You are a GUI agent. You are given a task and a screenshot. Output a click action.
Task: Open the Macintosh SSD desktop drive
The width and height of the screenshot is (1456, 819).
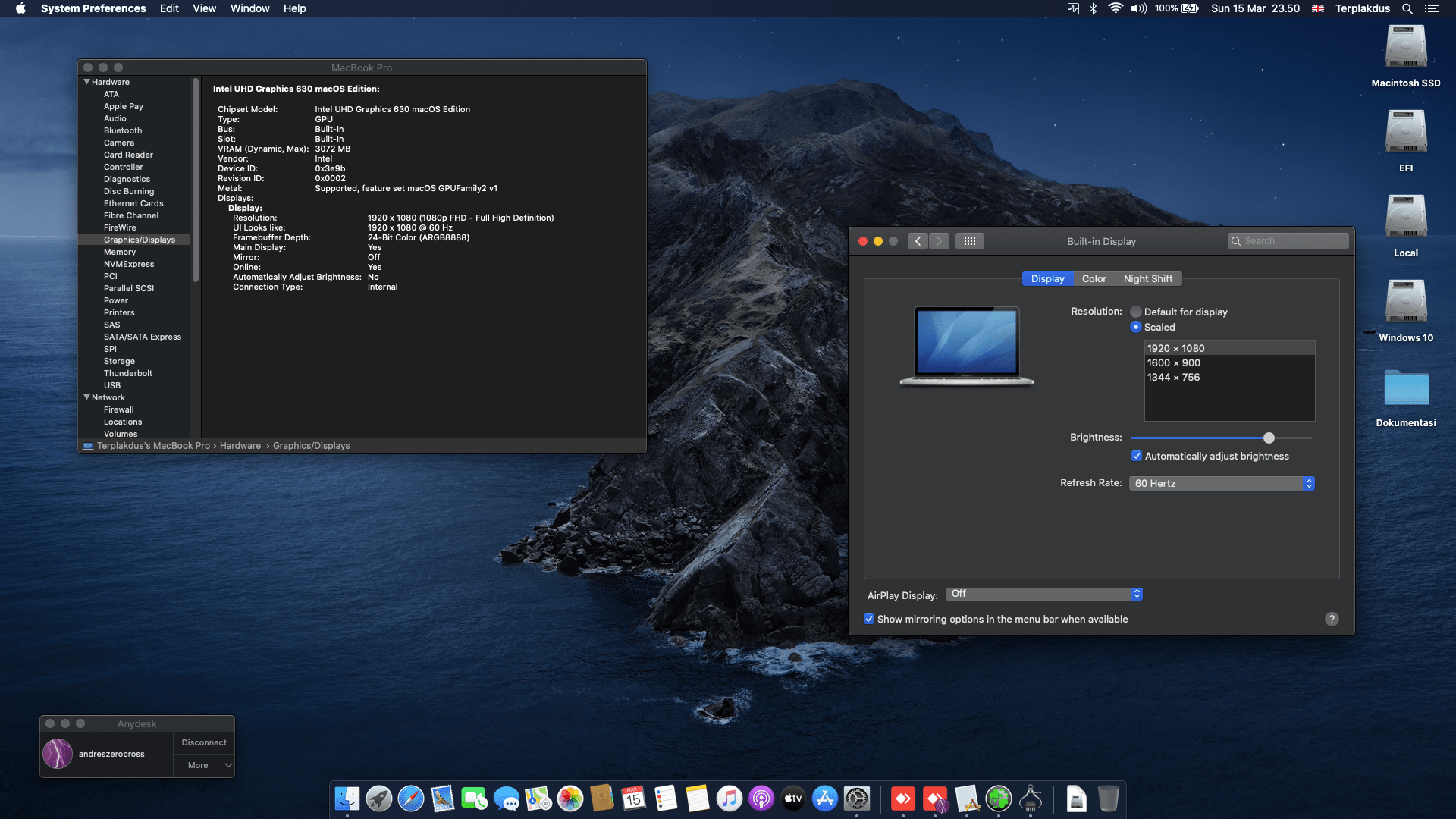pyautogui.click(x=1406, y=47)
